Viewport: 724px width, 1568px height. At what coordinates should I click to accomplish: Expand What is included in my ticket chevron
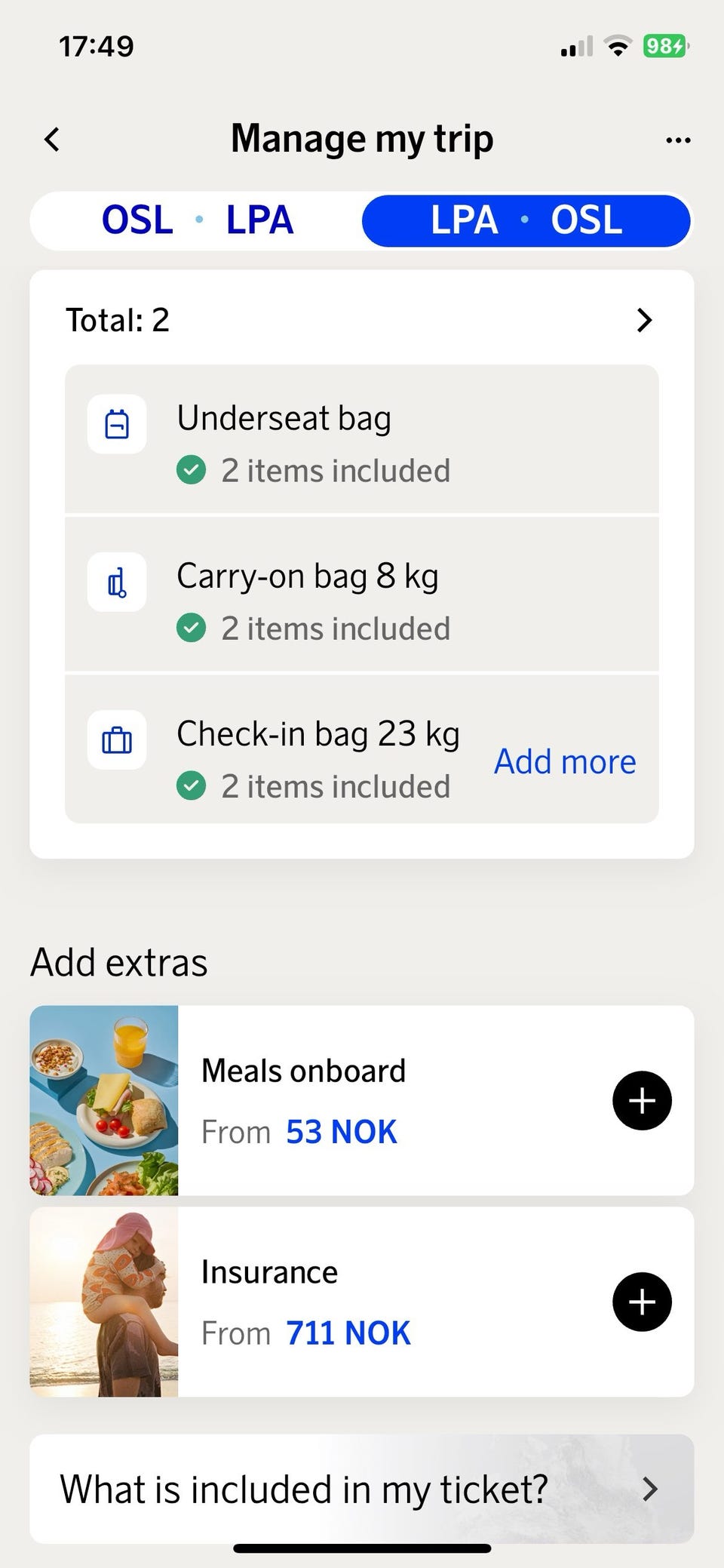tap(649, 1490)
